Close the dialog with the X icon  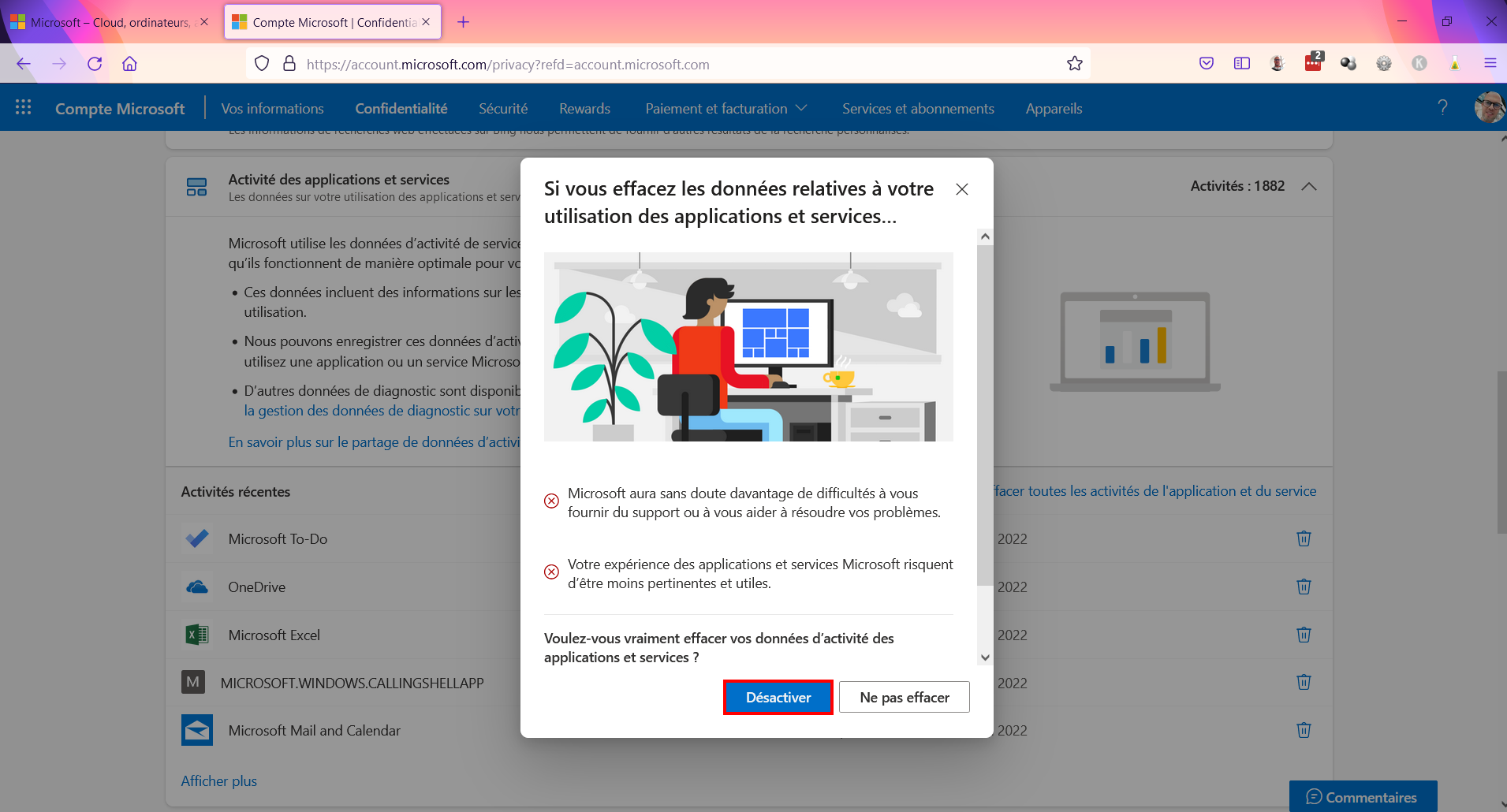962,189
